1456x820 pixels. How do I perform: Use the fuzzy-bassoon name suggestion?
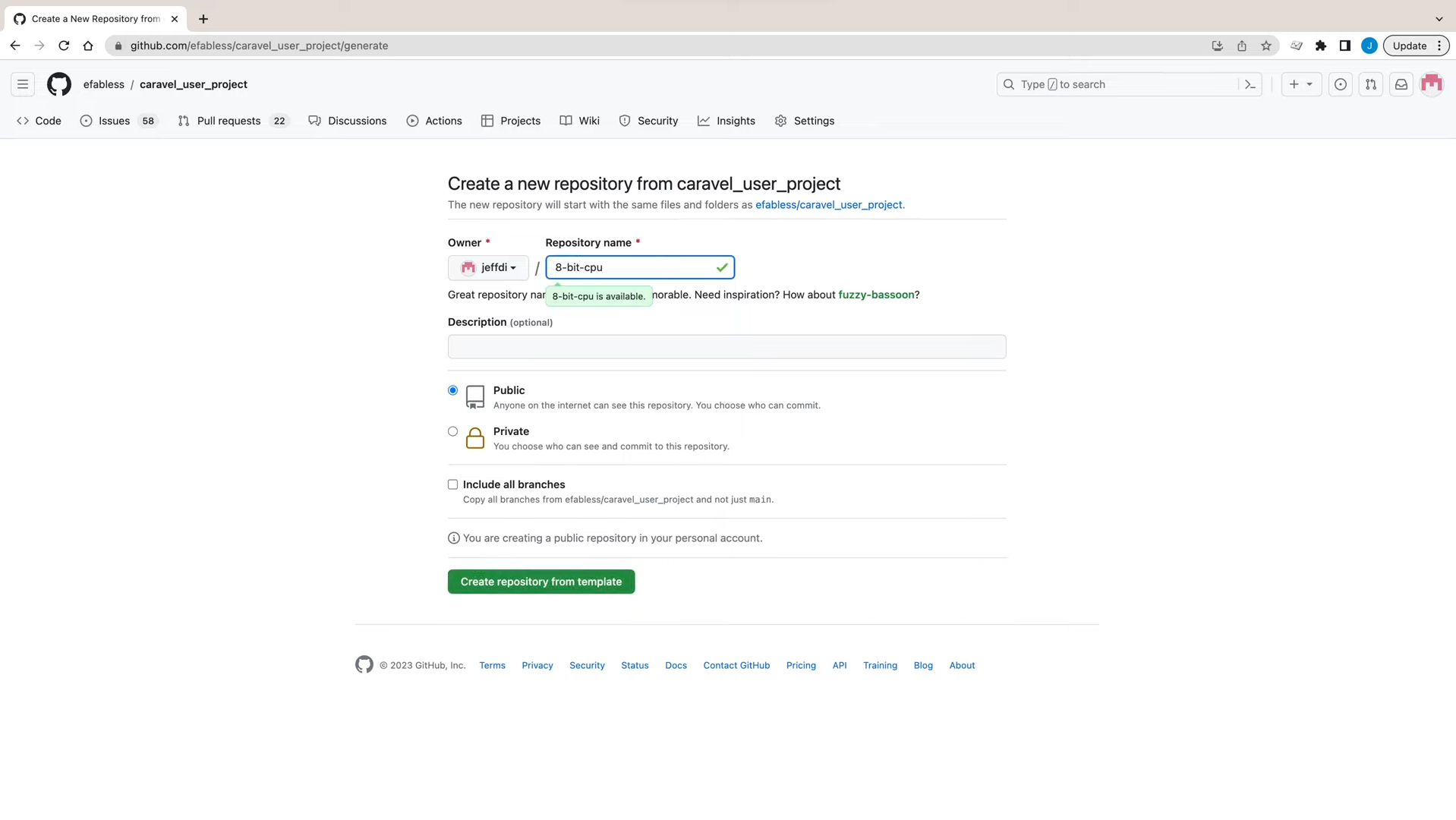tap(876, 295)
